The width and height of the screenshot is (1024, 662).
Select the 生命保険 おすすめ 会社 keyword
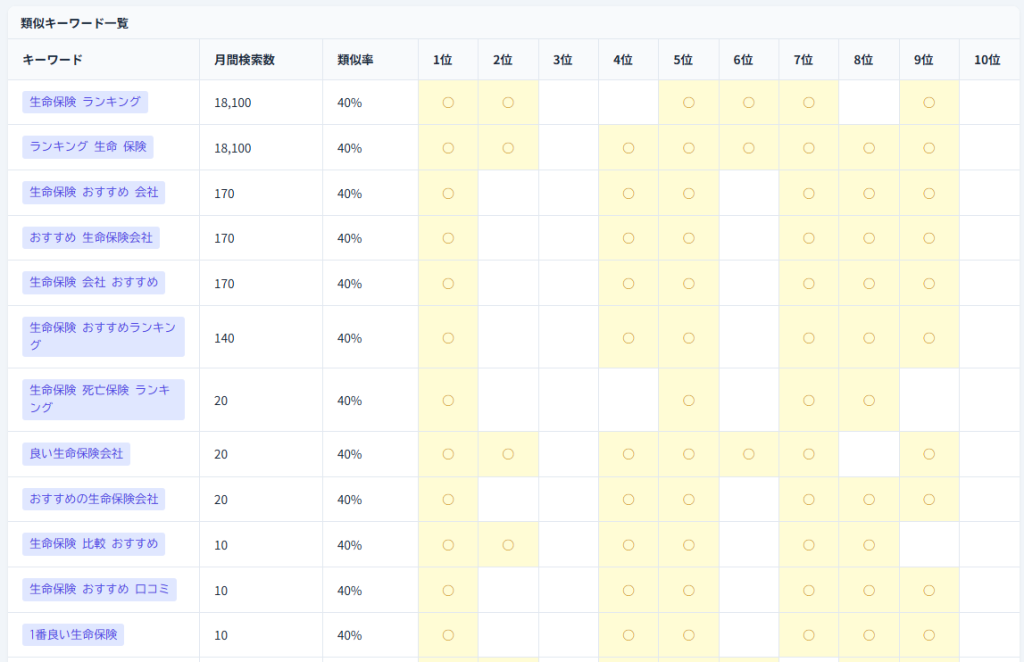point(93,193)
